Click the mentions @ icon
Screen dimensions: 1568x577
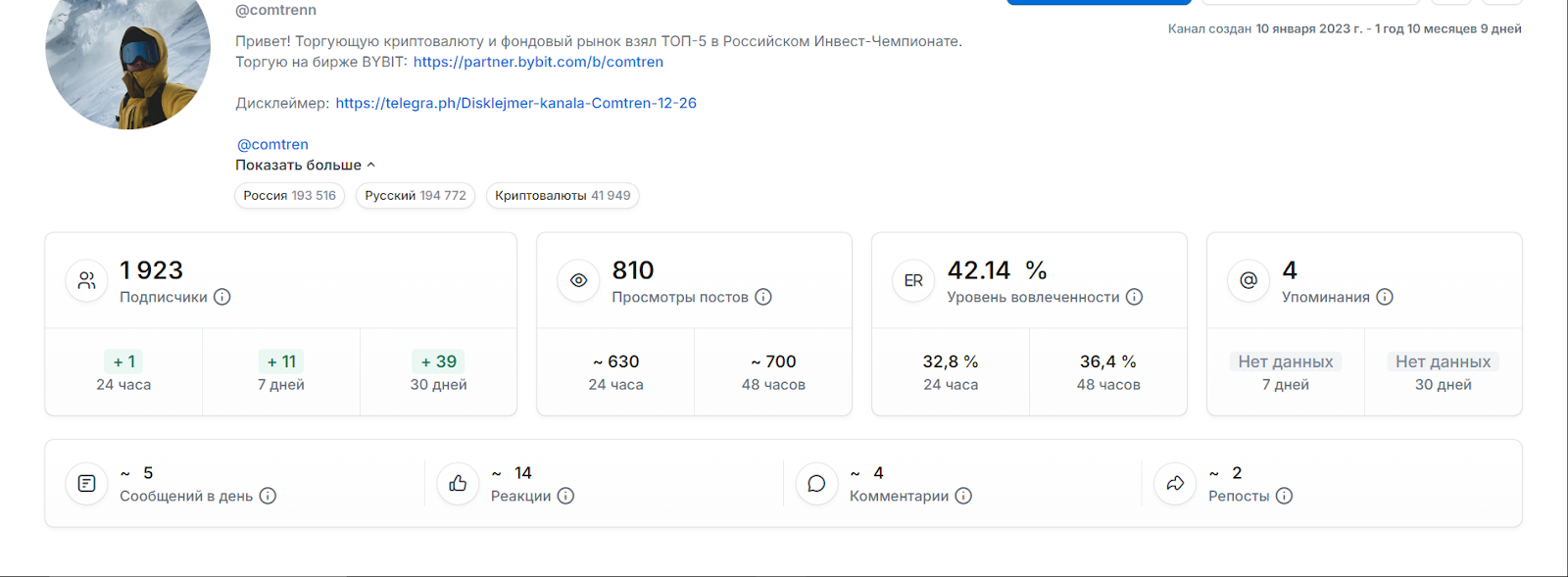1249,281
